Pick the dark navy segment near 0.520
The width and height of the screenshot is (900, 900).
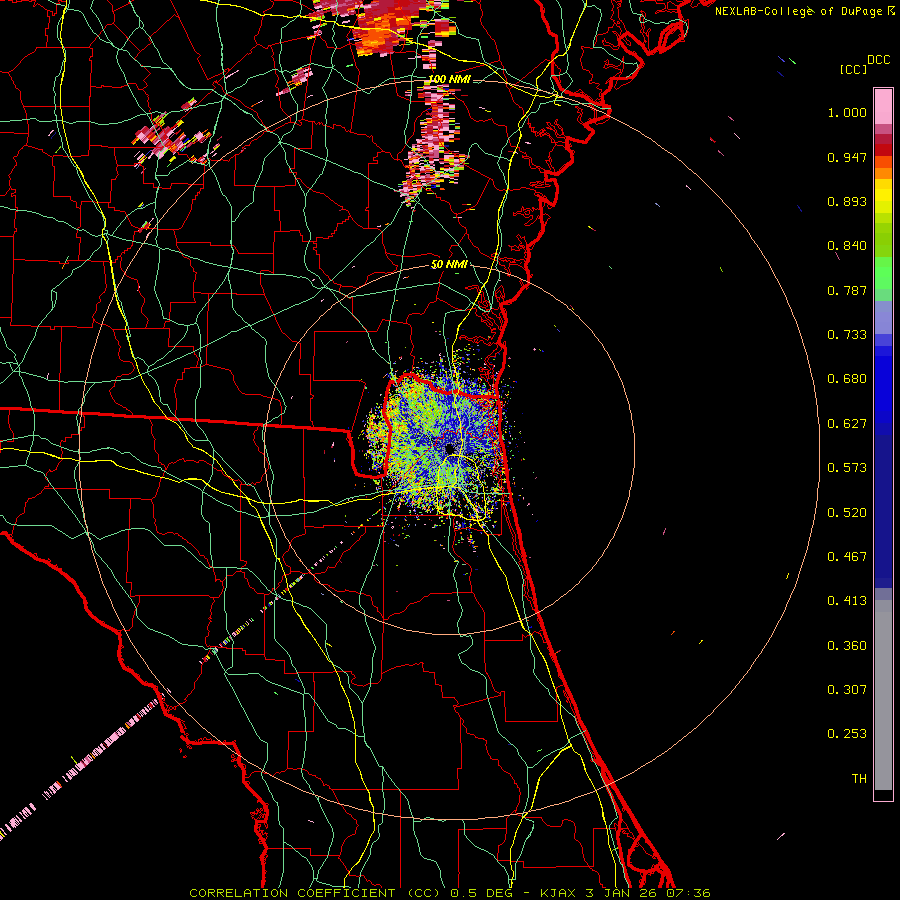pos(883,511)
